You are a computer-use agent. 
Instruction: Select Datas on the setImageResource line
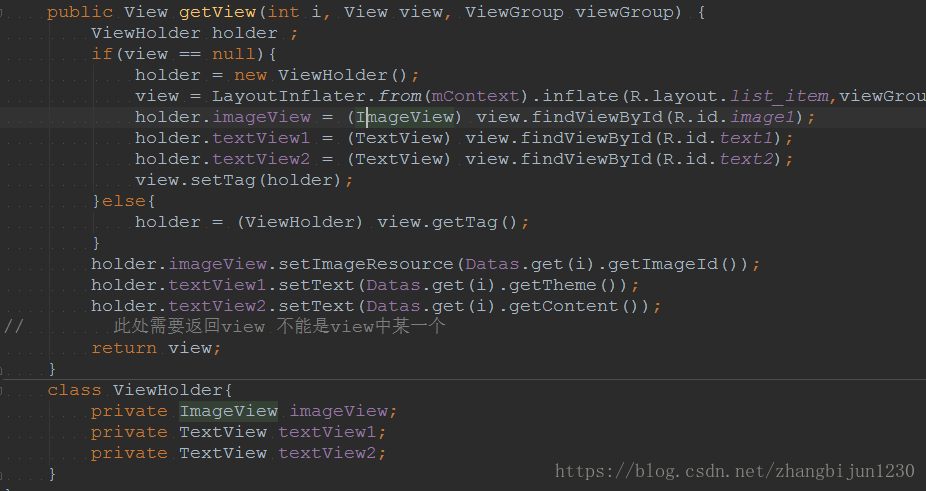[x=493, y=264]
